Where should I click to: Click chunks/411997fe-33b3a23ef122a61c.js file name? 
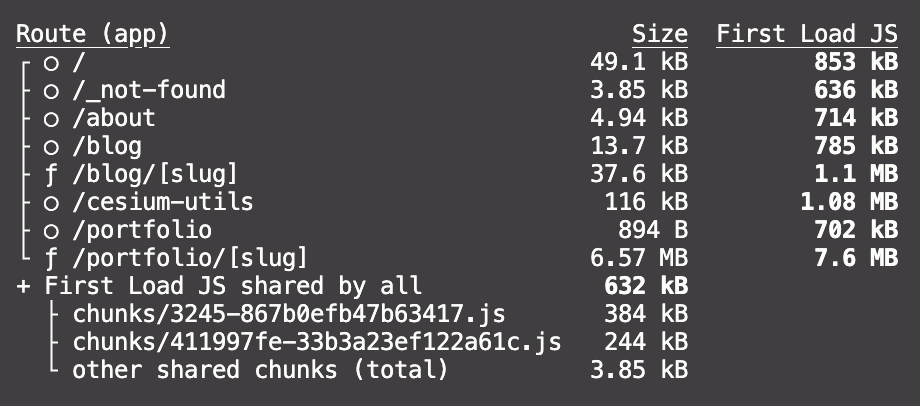(x=317, y=343)
